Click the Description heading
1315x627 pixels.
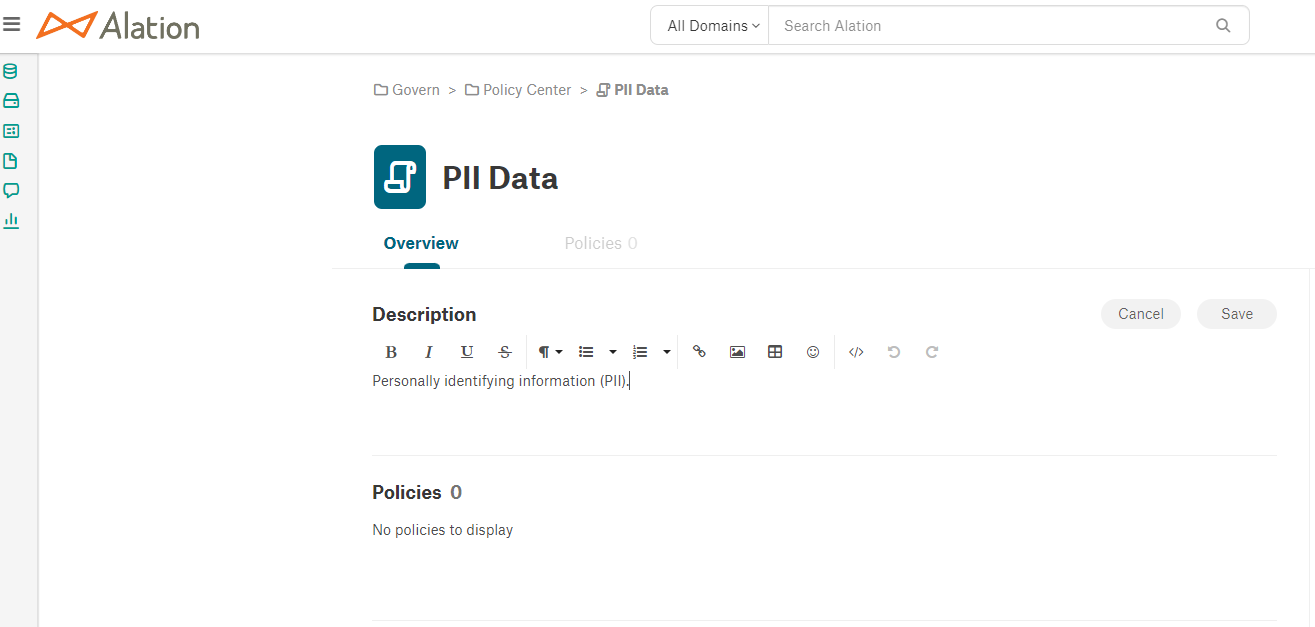tap(424, 314)
